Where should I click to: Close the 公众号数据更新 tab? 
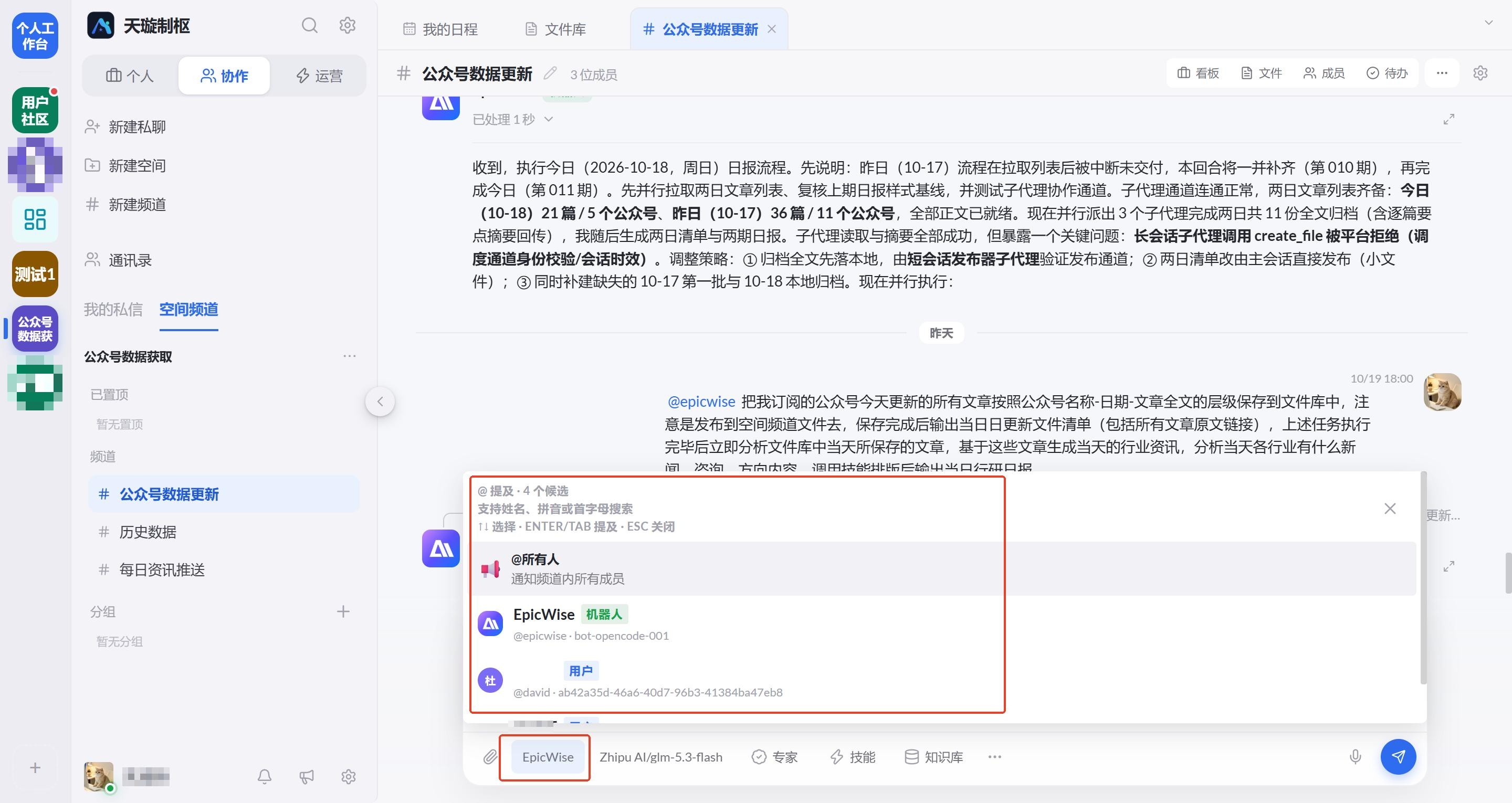pos(772,29)
